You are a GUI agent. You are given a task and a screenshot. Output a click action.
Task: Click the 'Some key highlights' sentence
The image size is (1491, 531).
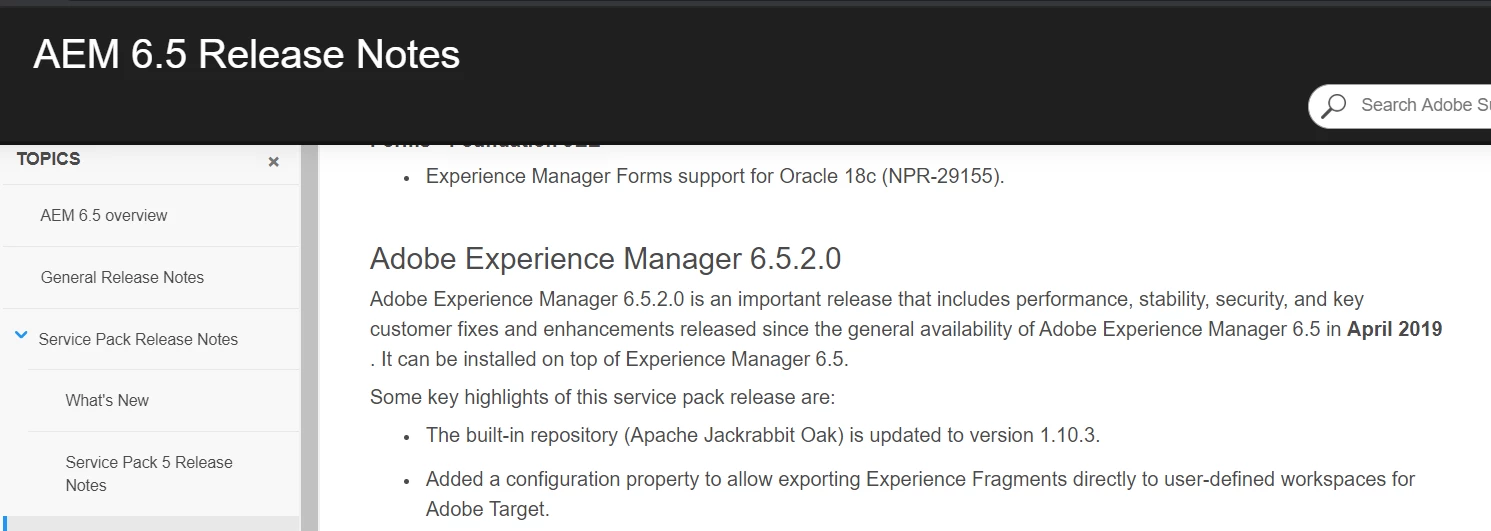602,397
